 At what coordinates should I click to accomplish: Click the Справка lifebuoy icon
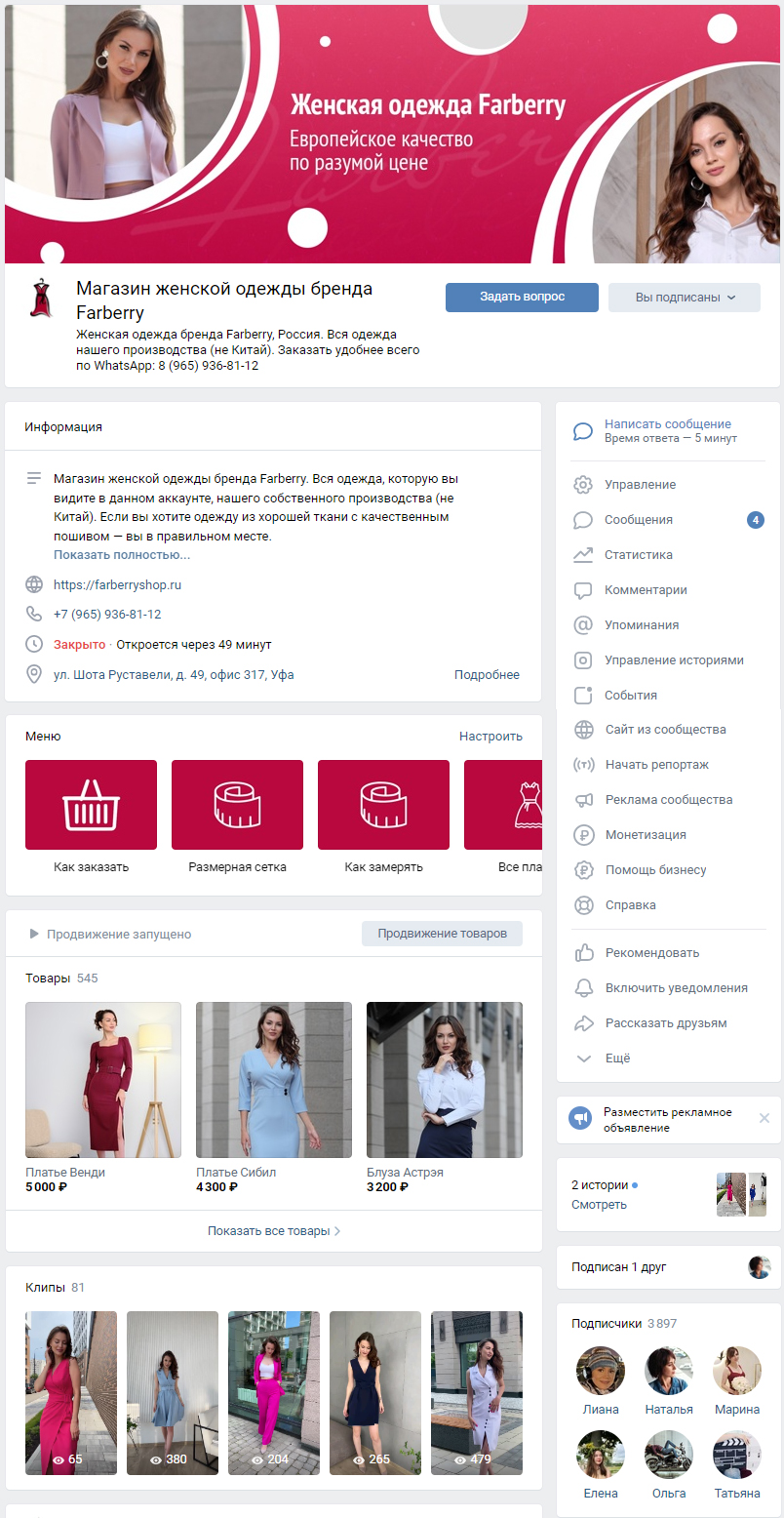click(583, 905)
